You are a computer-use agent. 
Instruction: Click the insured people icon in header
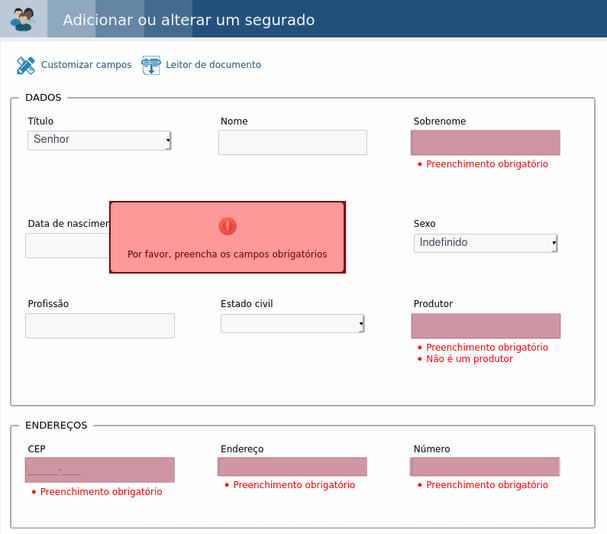click(x=23, y=19)
